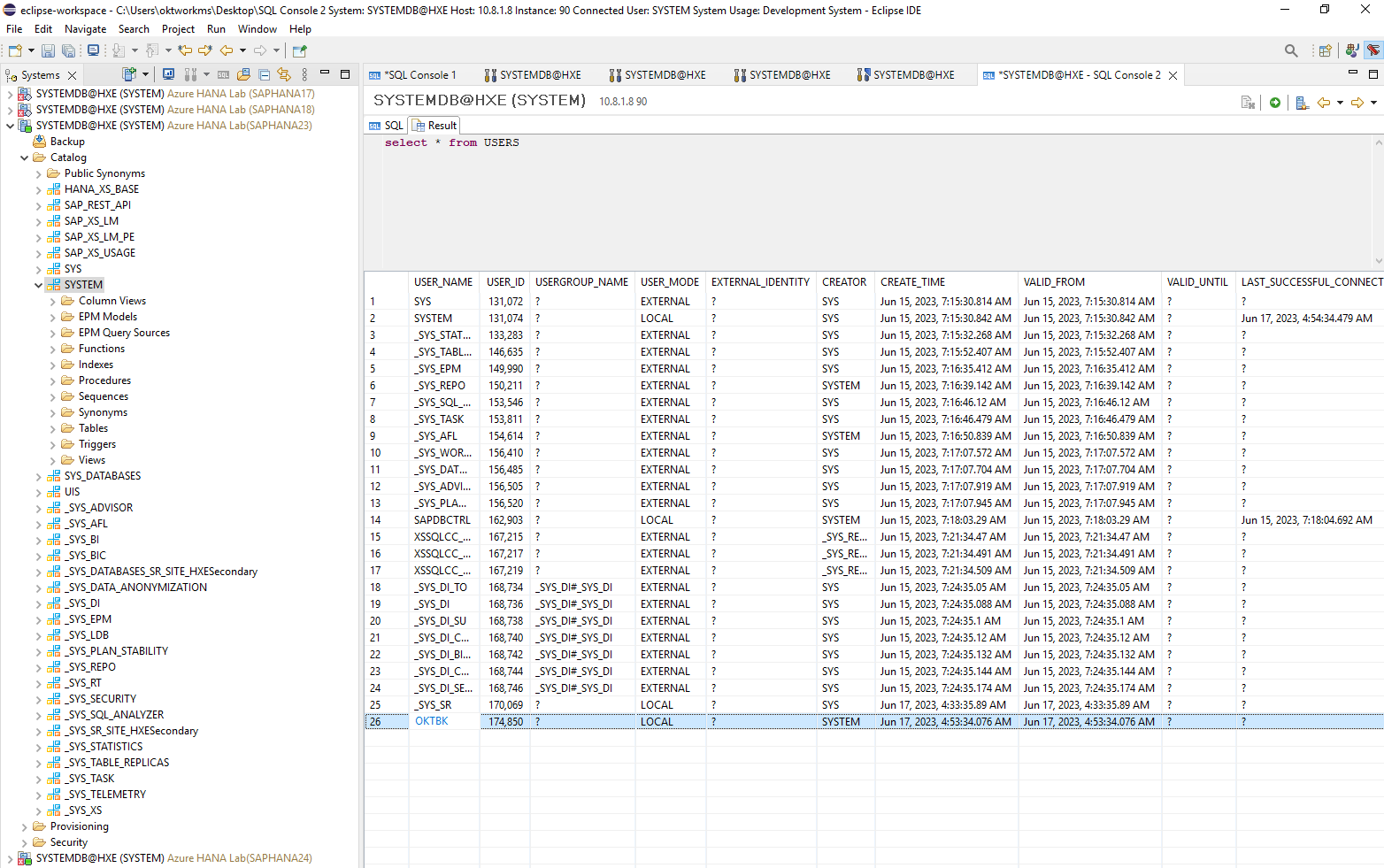Click Open Perspective icon

coord(1325,51)
